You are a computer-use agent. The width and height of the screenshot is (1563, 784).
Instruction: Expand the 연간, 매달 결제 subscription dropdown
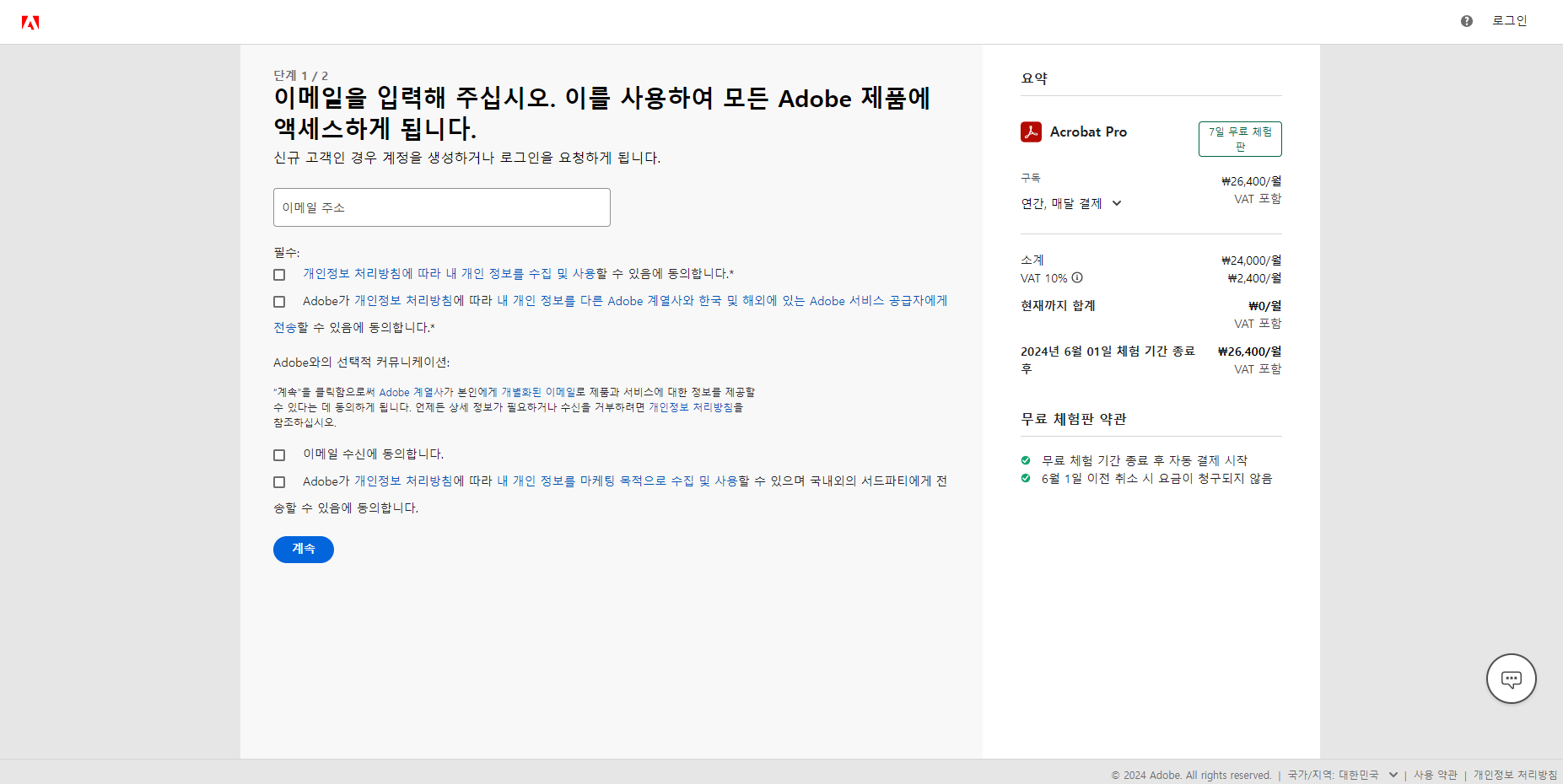coord(1071,203)
